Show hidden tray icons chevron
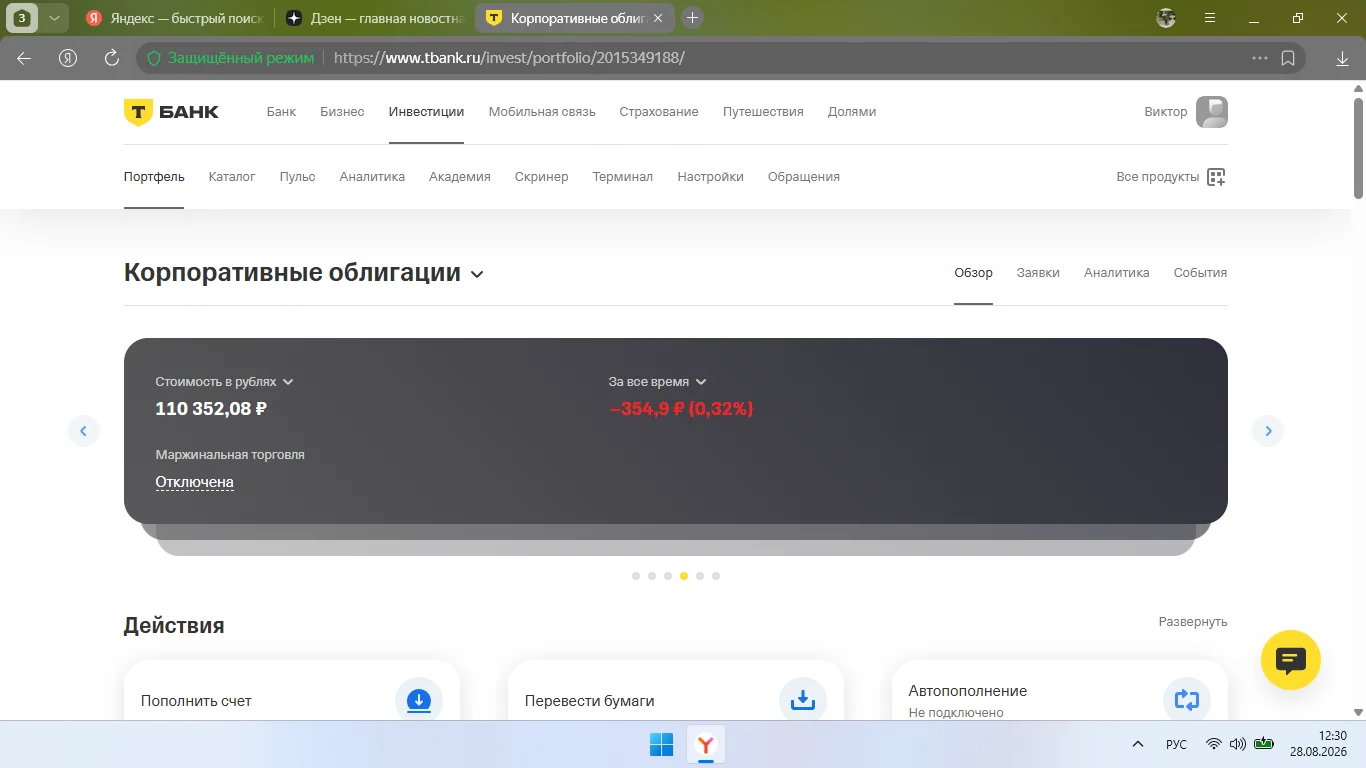Viewport: 1366px width, 768px height. [1138, 745]
